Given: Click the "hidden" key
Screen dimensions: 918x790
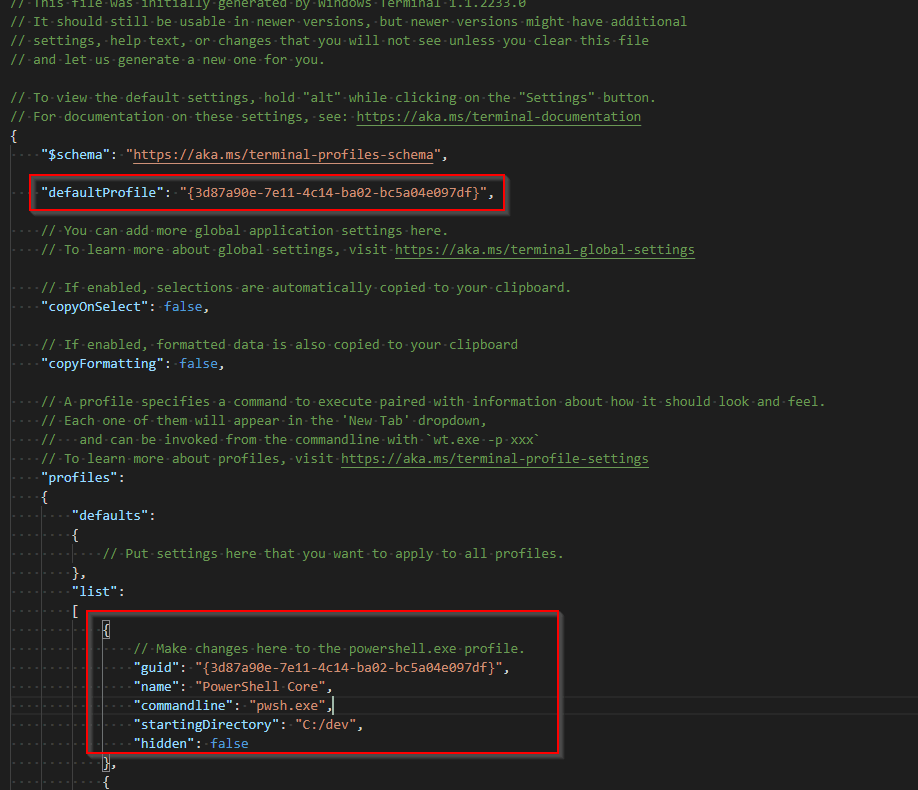Looking at the screenshot, I should pos(164,744).
